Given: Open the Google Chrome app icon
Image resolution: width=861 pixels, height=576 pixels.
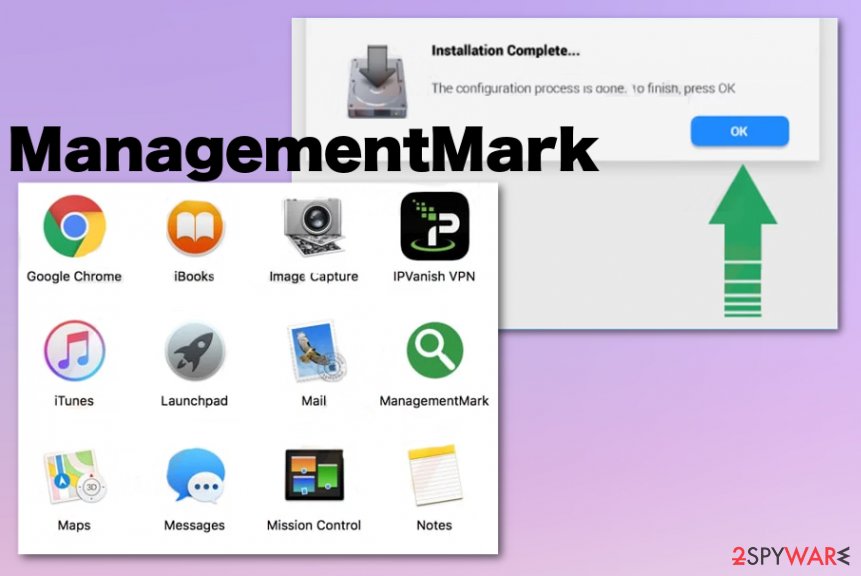Looking at the screenshot, I should click(x=75, y=226).
